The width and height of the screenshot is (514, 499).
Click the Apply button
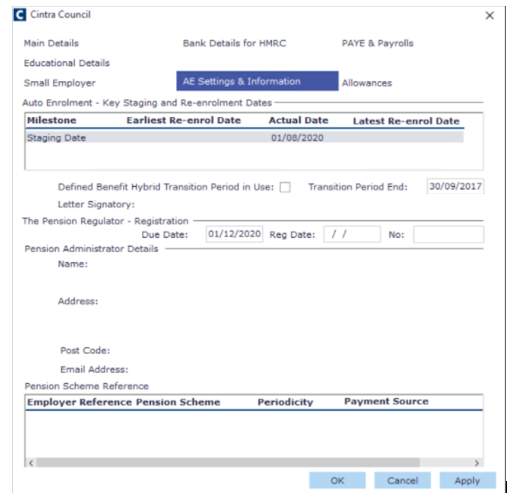467,480
